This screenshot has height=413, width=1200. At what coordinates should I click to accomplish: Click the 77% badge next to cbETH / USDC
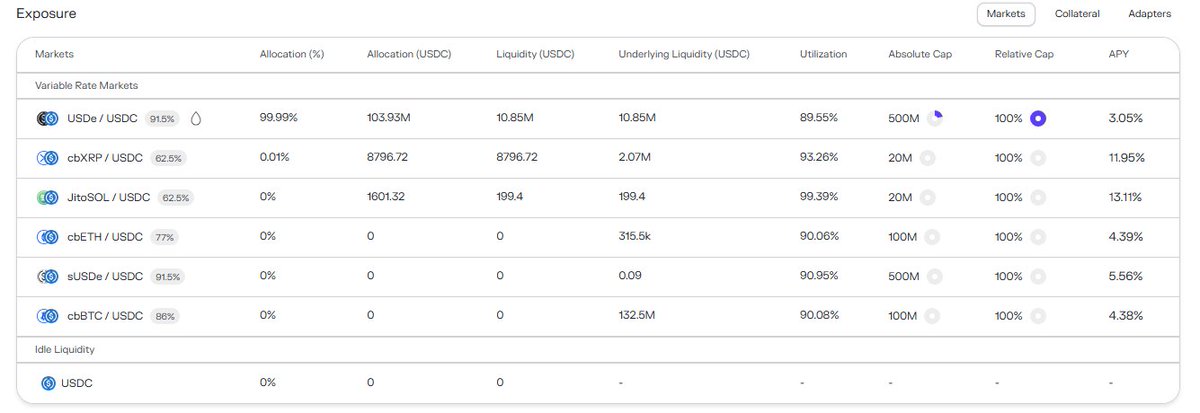[x=164, y=237]
